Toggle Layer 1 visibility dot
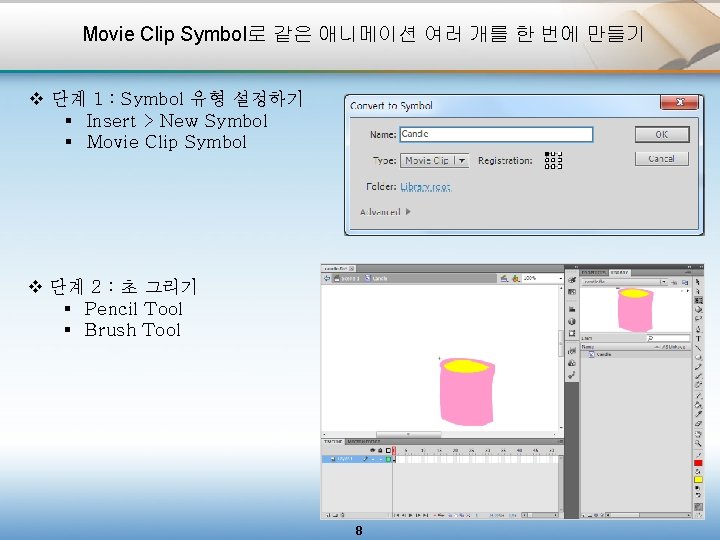 [x=373, y=460]
